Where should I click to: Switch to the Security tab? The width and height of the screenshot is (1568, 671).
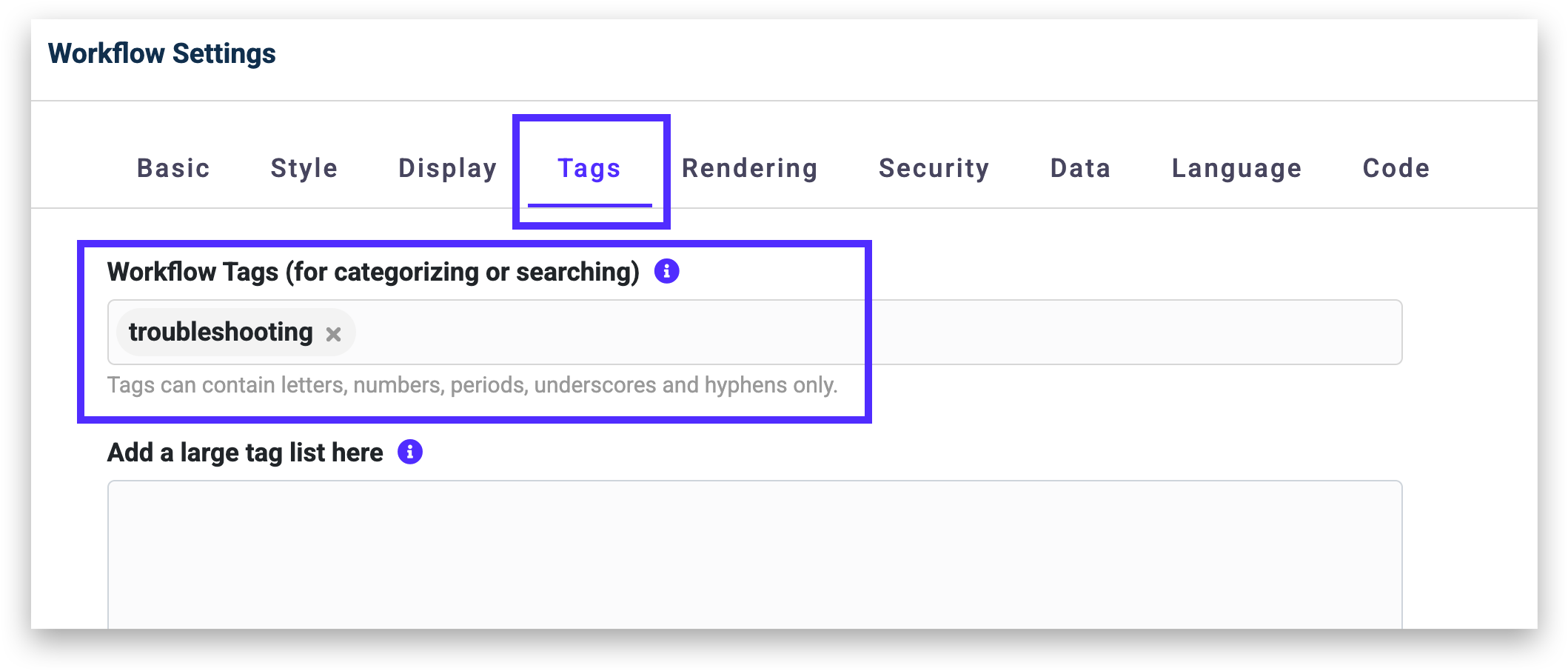point(934,168)
